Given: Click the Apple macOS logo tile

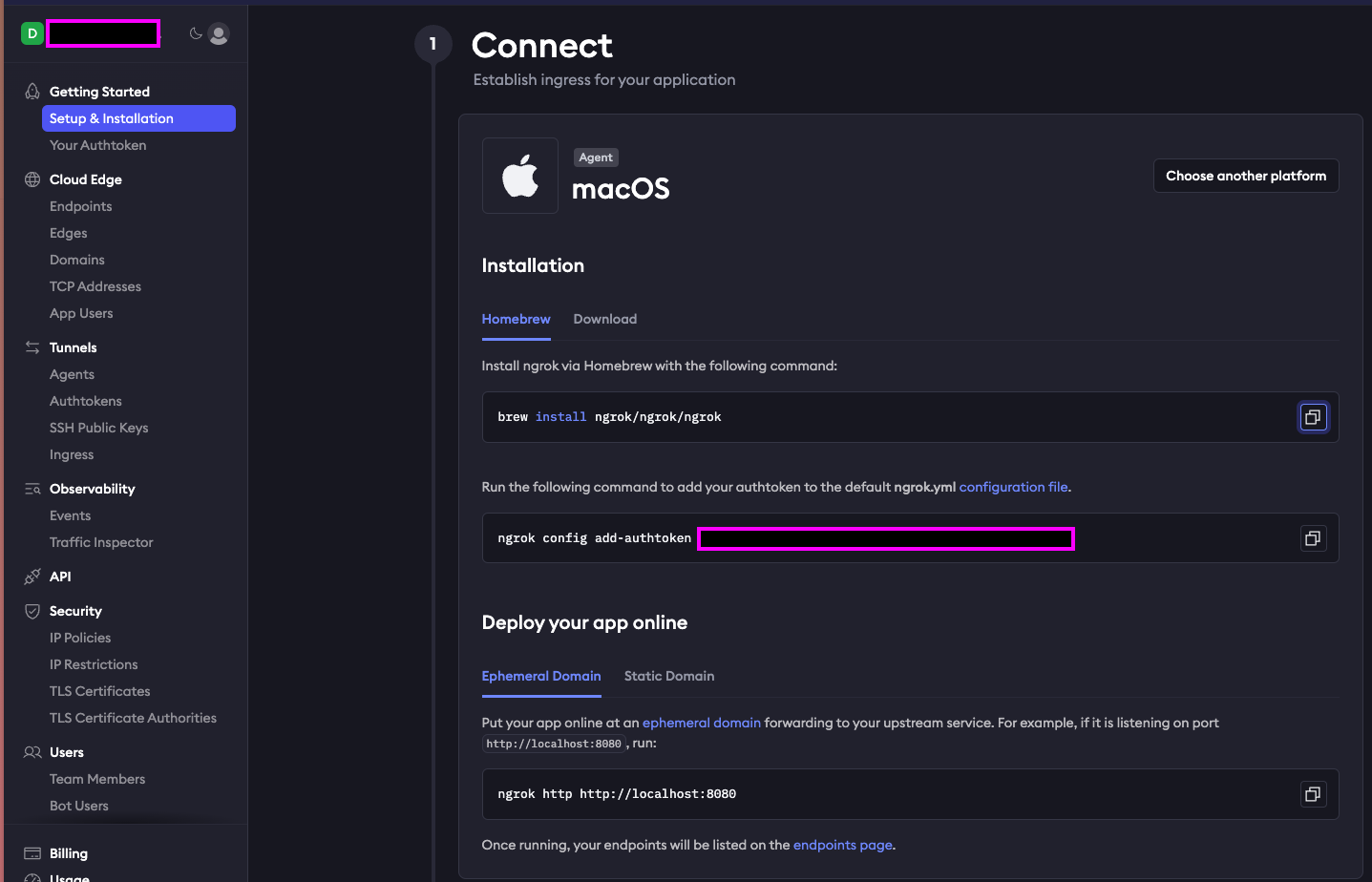Looking at the screenshot, I should 520,176.
